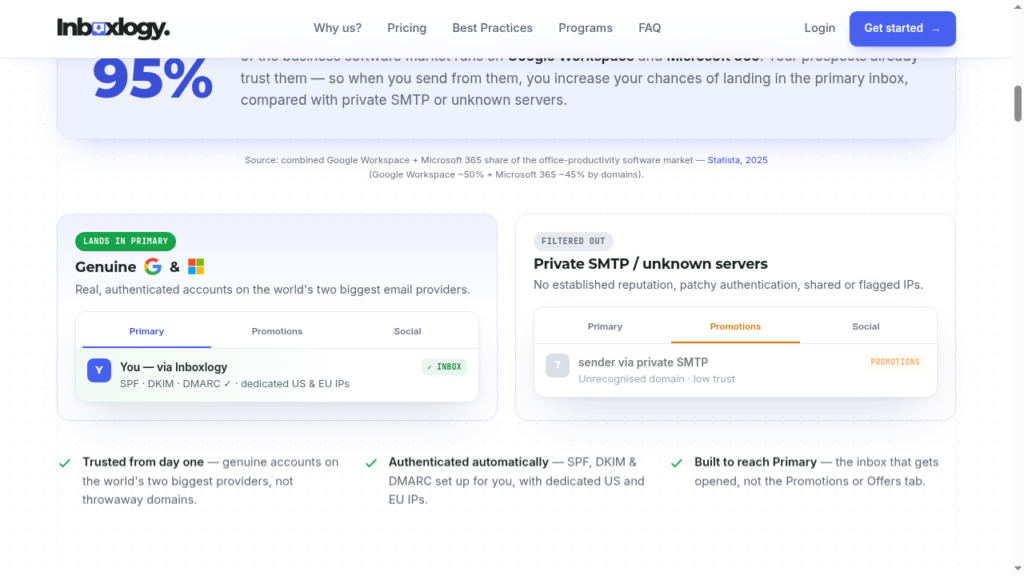Click the large 95% statistic
This screenshot has width=1024, height=576.
coord(152,78)
